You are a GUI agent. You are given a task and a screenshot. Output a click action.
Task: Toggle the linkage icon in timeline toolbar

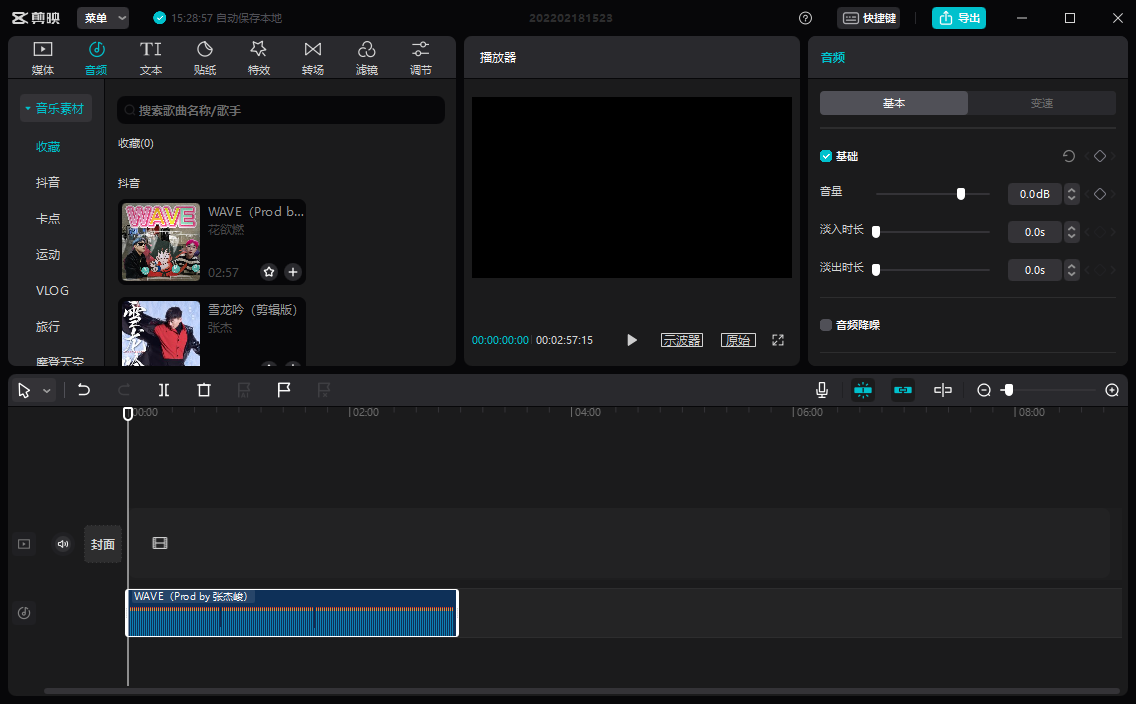click(x=903, y=390)
